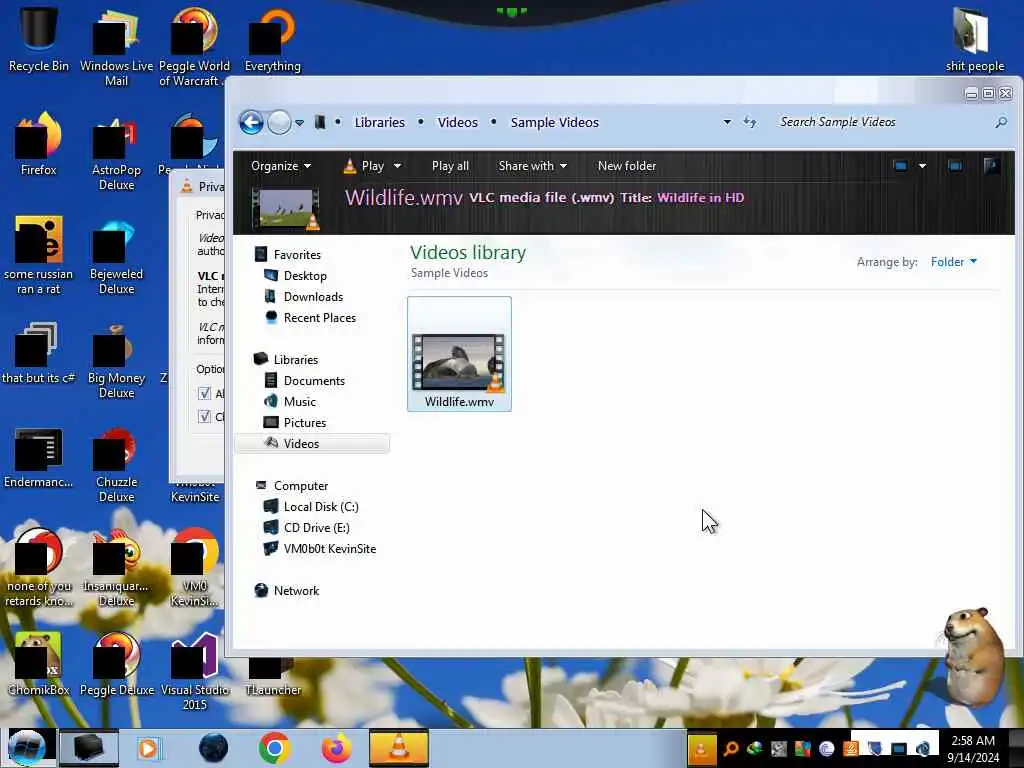Select the Wildlife.wmv video file
The height and width of the screenshot is (768, 1024).
pyautogui.click(x=459, y=353)
